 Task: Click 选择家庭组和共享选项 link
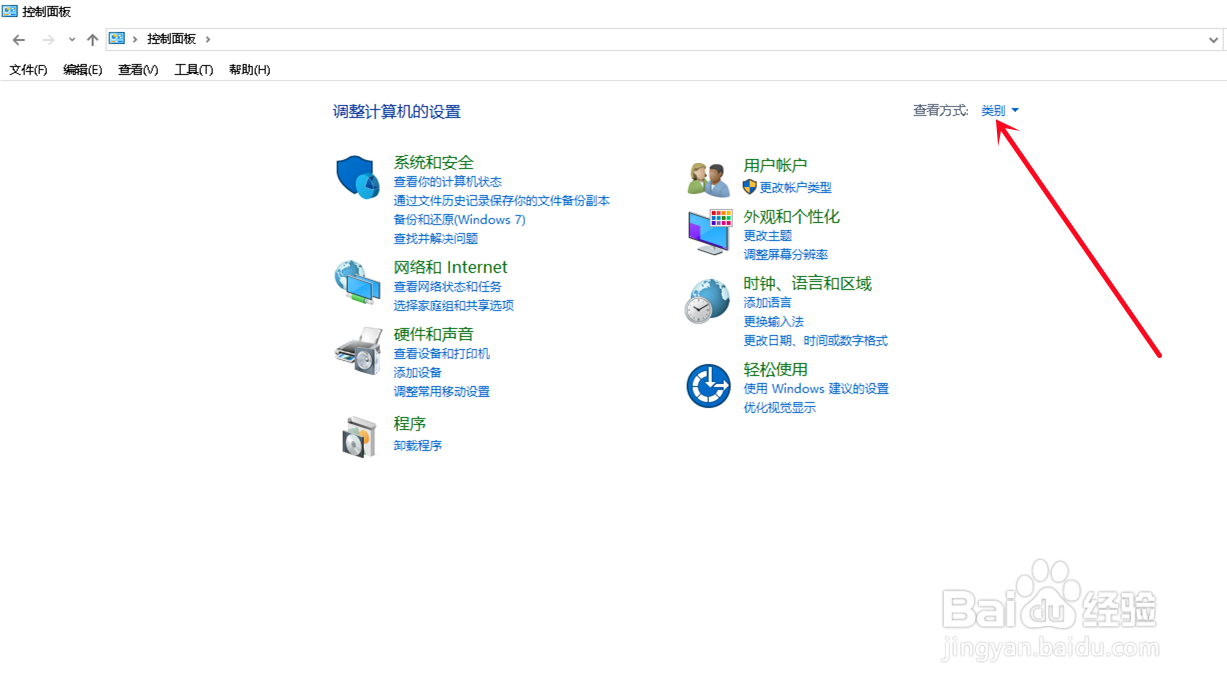[454, 306]
